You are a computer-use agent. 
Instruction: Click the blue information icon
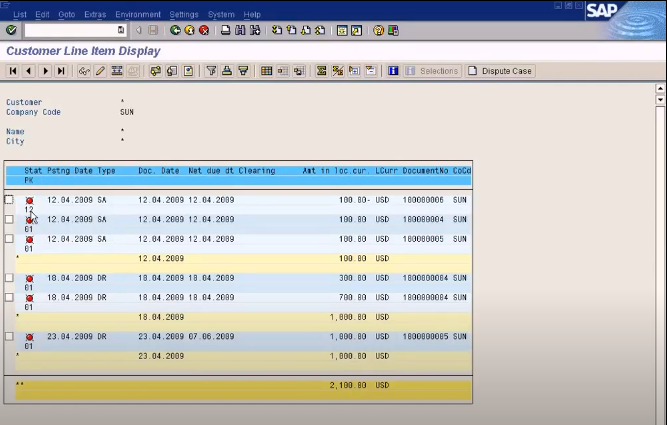coord(393,71)
